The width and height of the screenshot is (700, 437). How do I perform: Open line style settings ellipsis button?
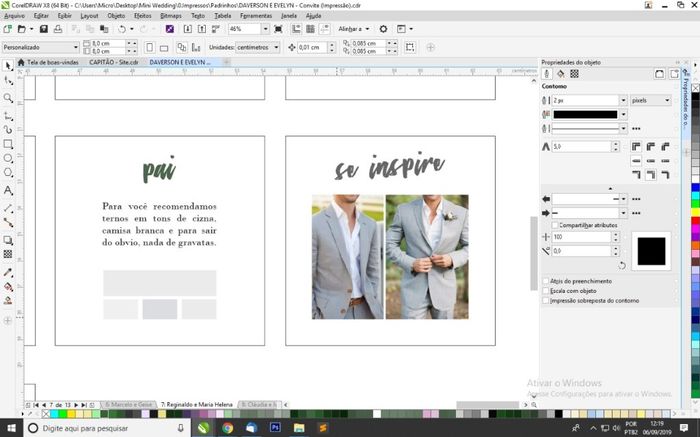tap(636, 129)
